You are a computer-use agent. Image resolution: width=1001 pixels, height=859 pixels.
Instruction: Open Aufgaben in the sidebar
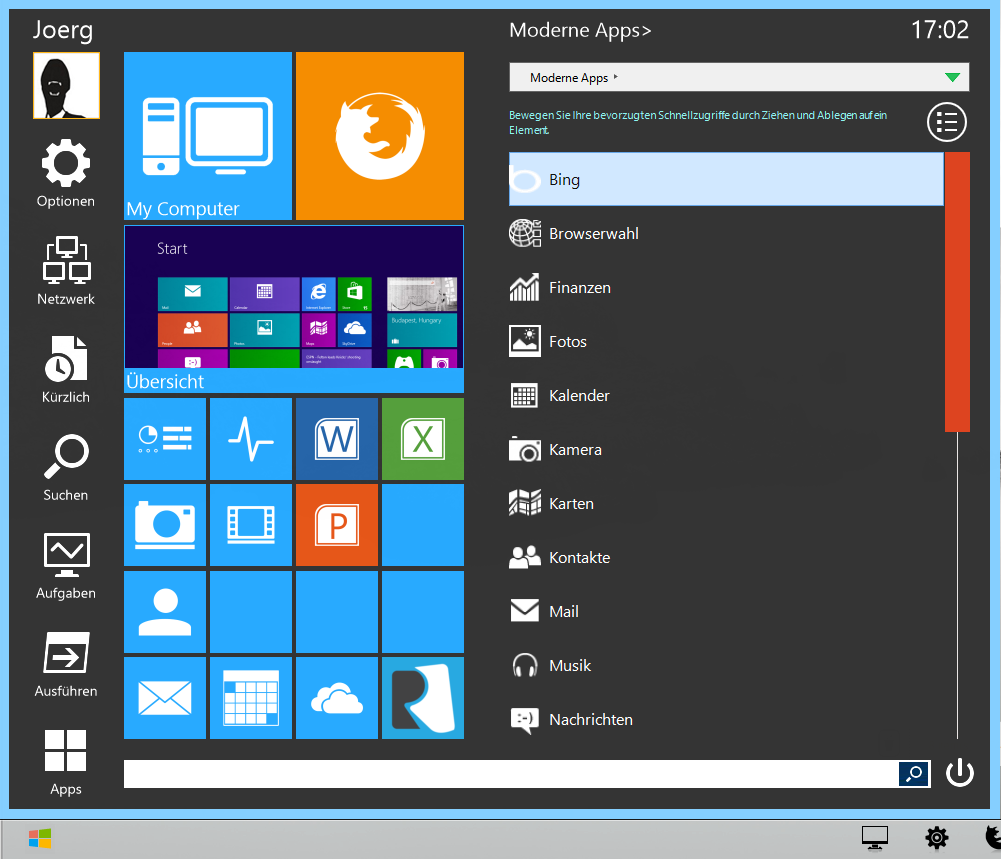[x=66, y=566]
